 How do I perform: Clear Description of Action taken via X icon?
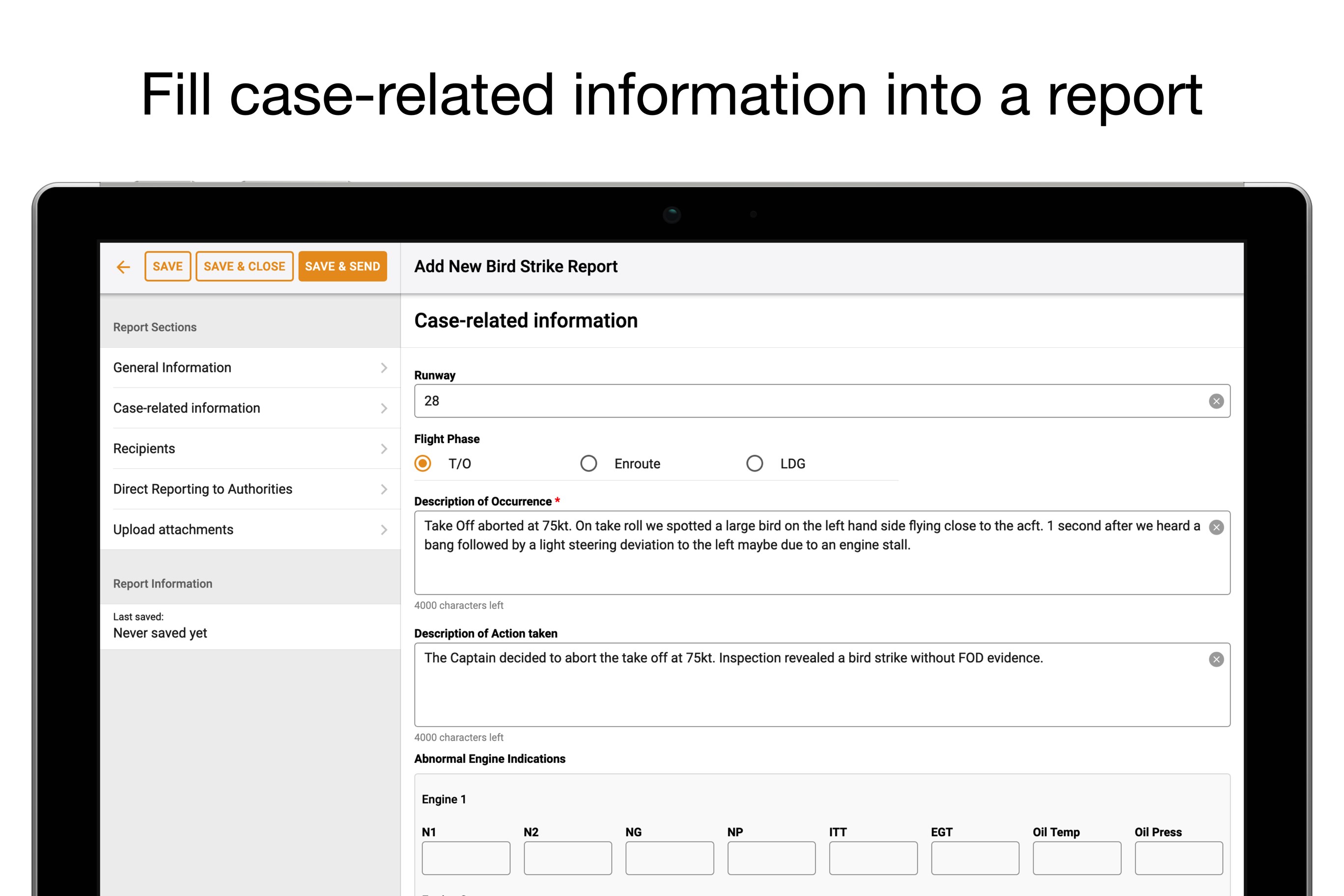[x=1216, y=659]
